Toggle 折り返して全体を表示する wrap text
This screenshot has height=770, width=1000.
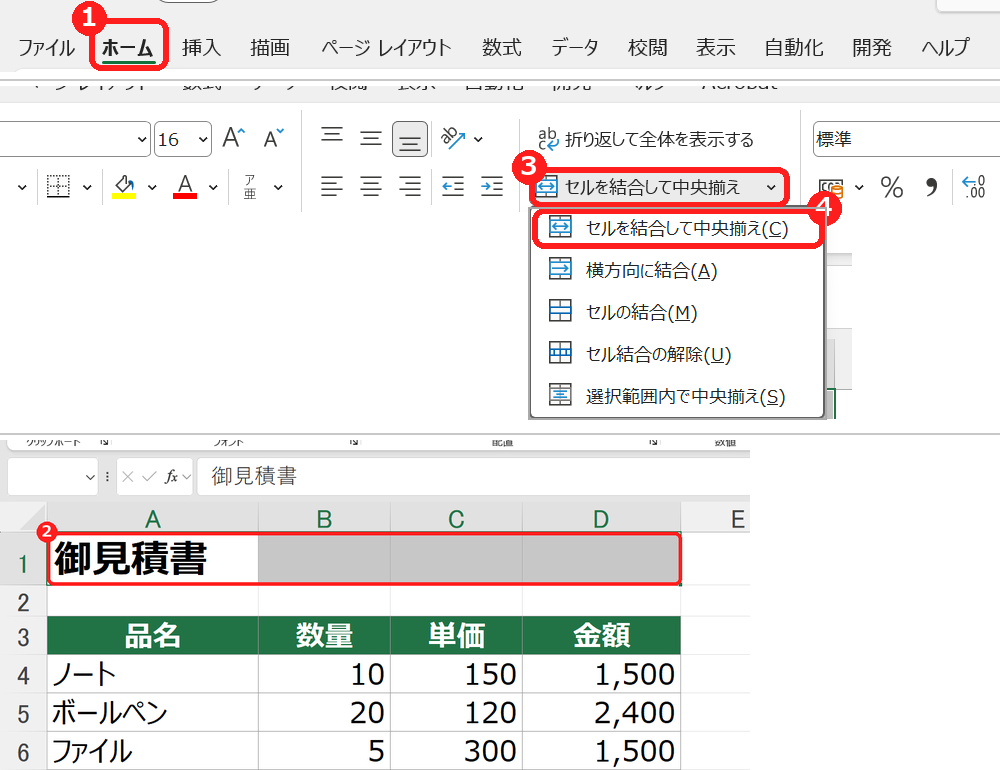[x=645, y=139]
